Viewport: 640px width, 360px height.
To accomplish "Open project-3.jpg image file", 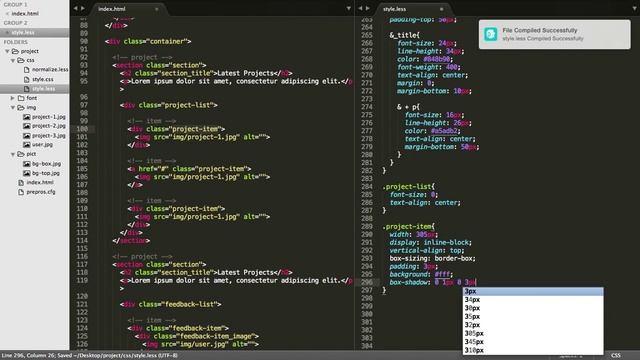I will click(49, 136).
